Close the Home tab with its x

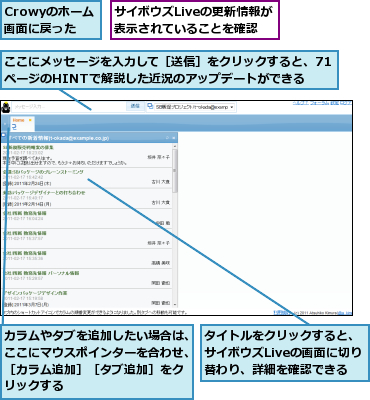(x=30, y=120)
